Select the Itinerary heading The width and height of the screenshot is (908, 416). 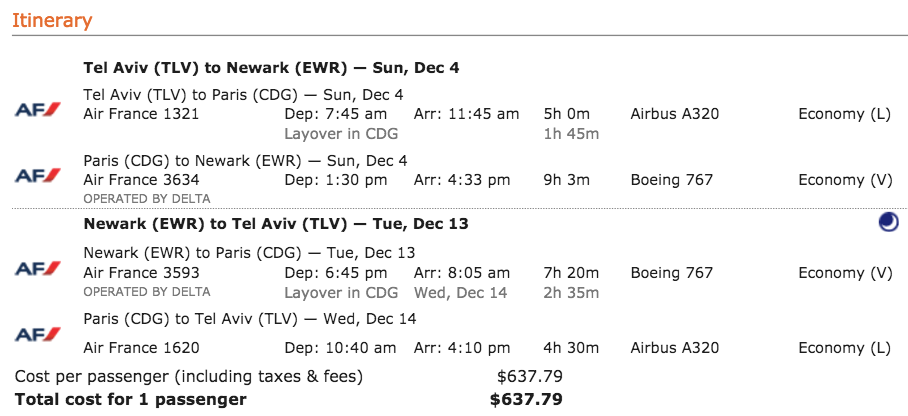pos(52,21)
